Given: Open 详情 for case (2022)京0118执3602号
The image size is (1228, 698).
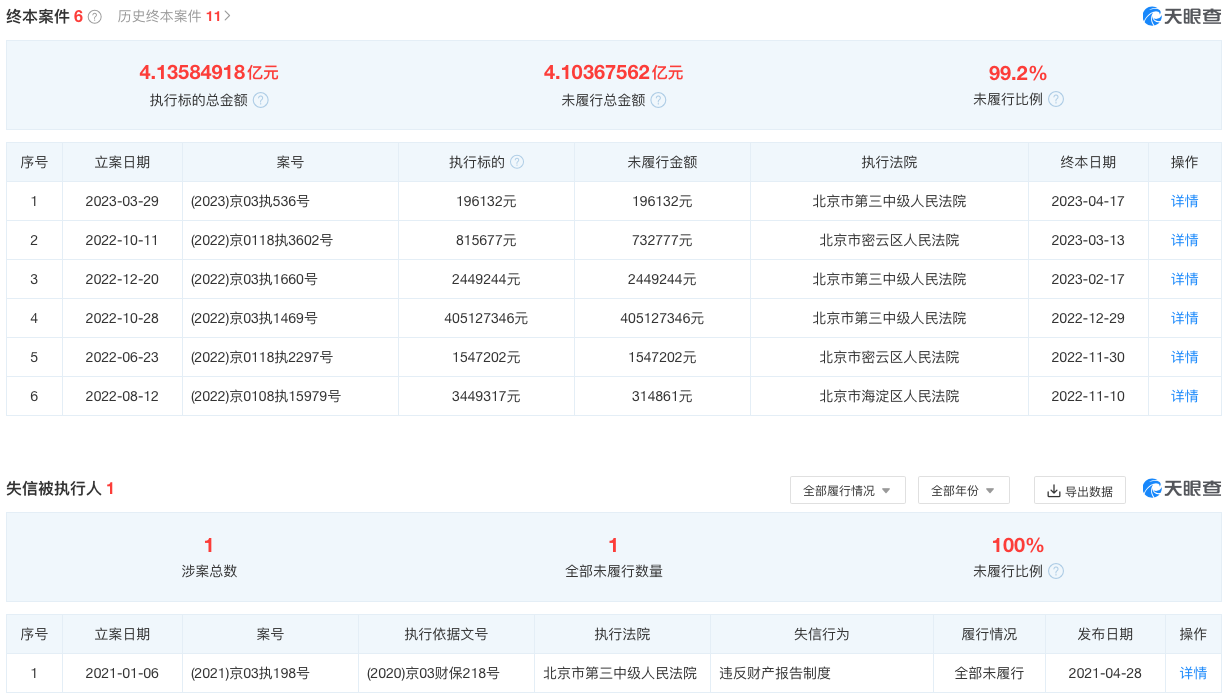Looking at the screenshot, I should pos(1184,240).
